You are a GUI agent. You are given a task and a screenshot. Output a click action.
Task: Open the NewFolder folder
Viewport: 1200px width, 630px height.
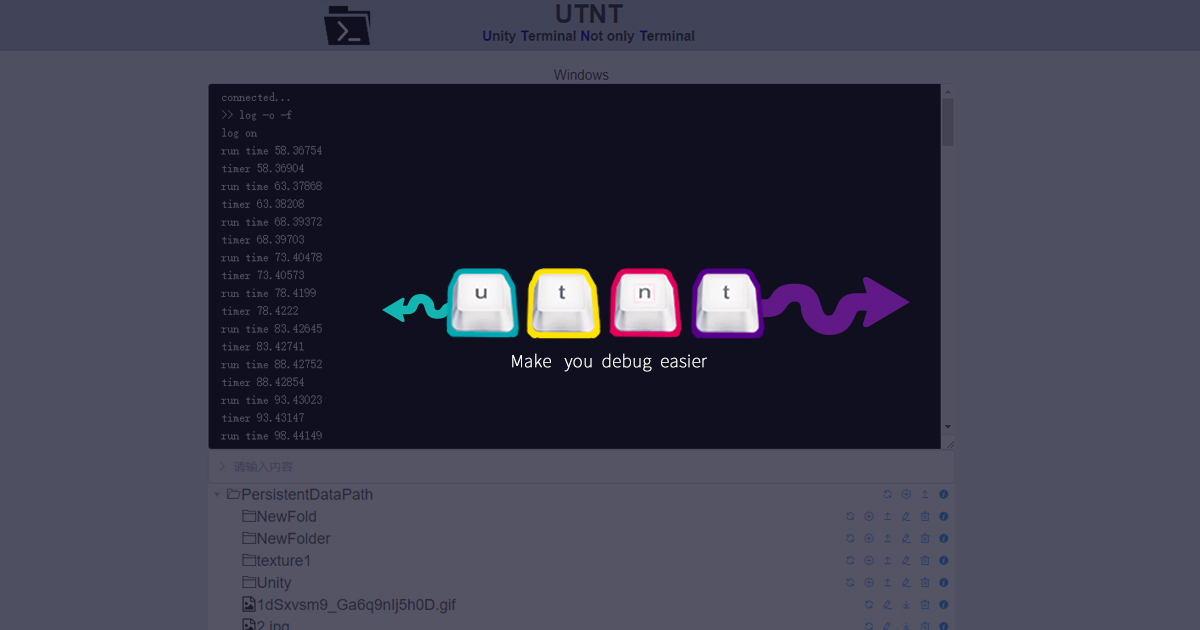tap(286, 538)
